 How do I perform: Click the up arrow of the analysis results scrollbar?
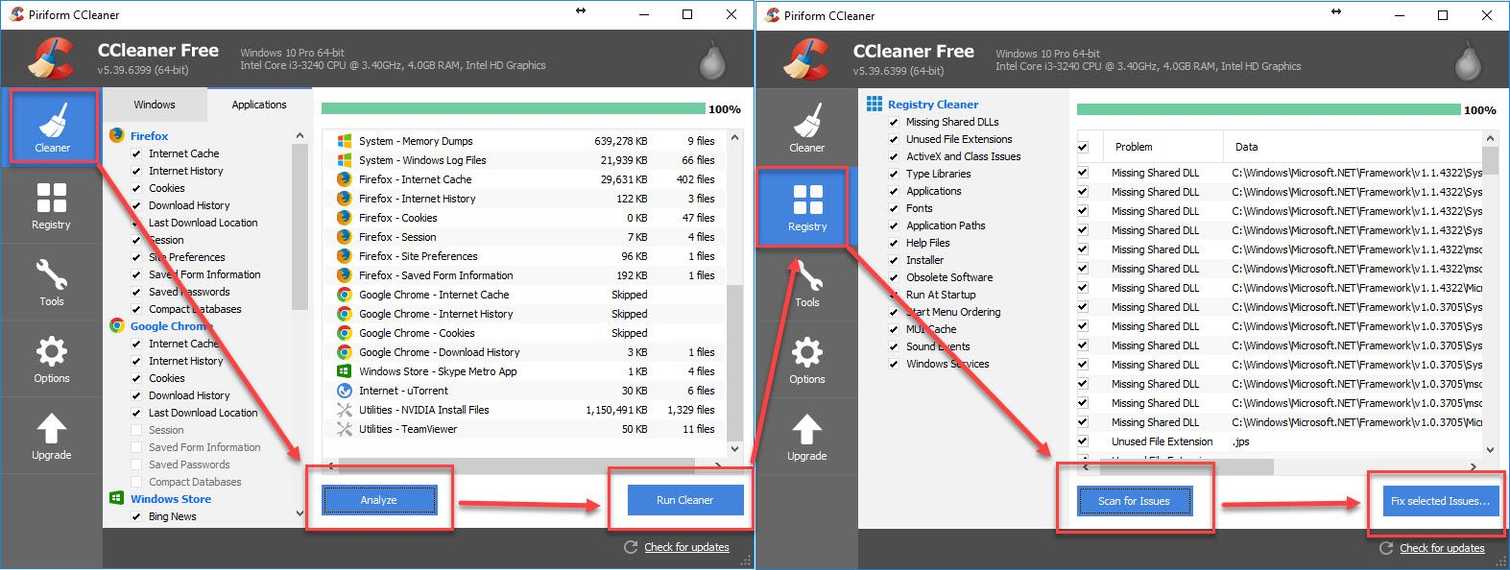point(736,137)
